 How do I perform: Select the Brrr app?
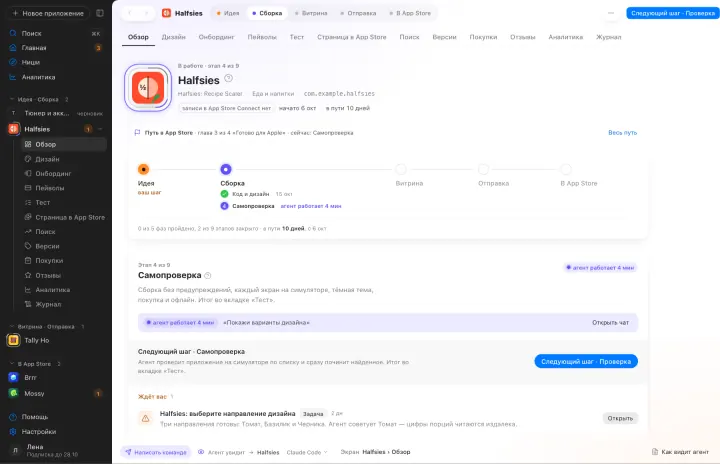tap(56, 378)
